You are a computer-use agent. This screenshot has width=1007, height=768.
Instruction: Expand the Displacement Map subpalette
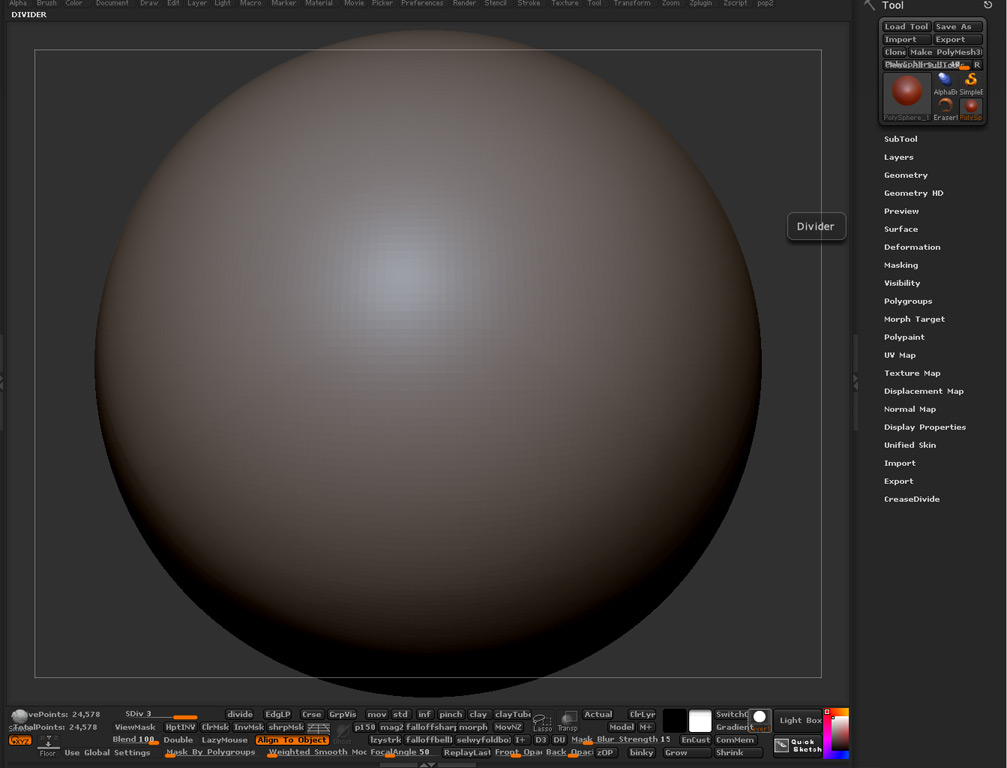924,390
